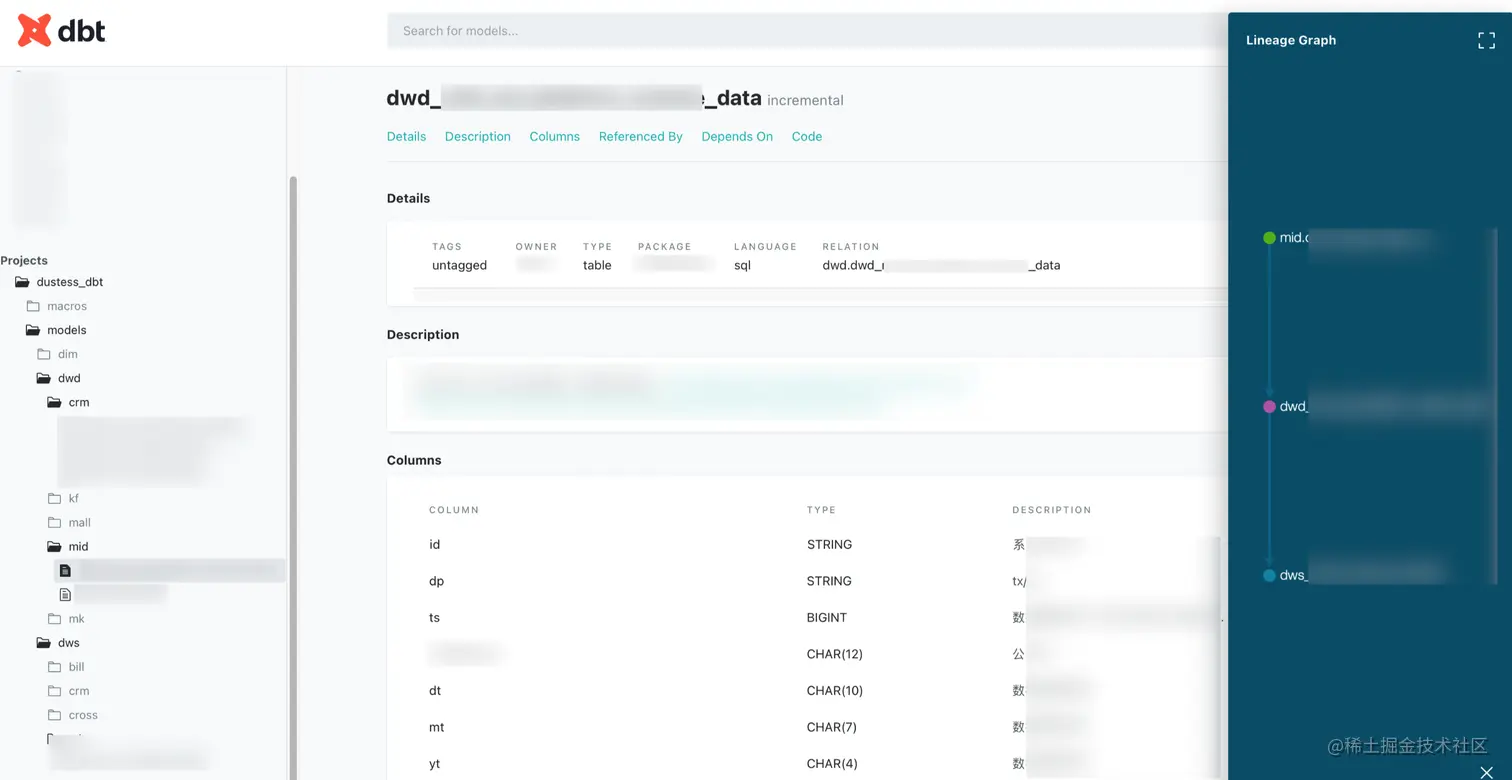The width and height of the screenshot is (1512, 780).
Task: Collapse the dustess_dbt project folder
Action: [59, 282]
